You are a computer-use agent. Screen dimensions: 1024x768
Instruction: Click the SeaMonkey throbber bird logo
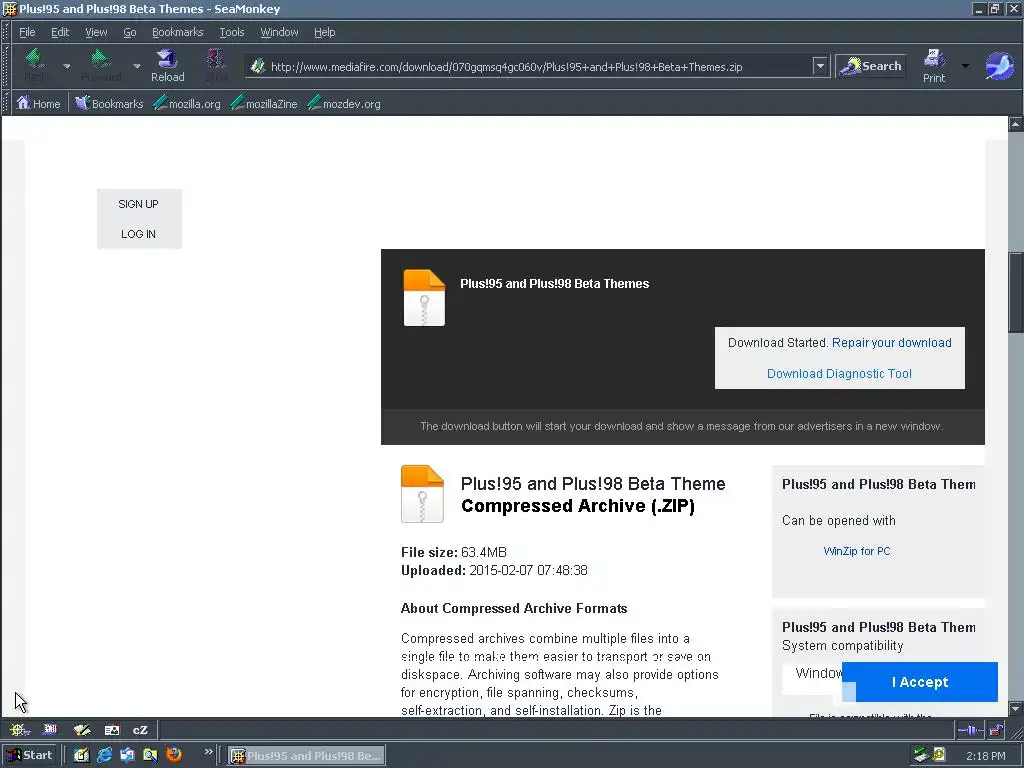[999, 66]
